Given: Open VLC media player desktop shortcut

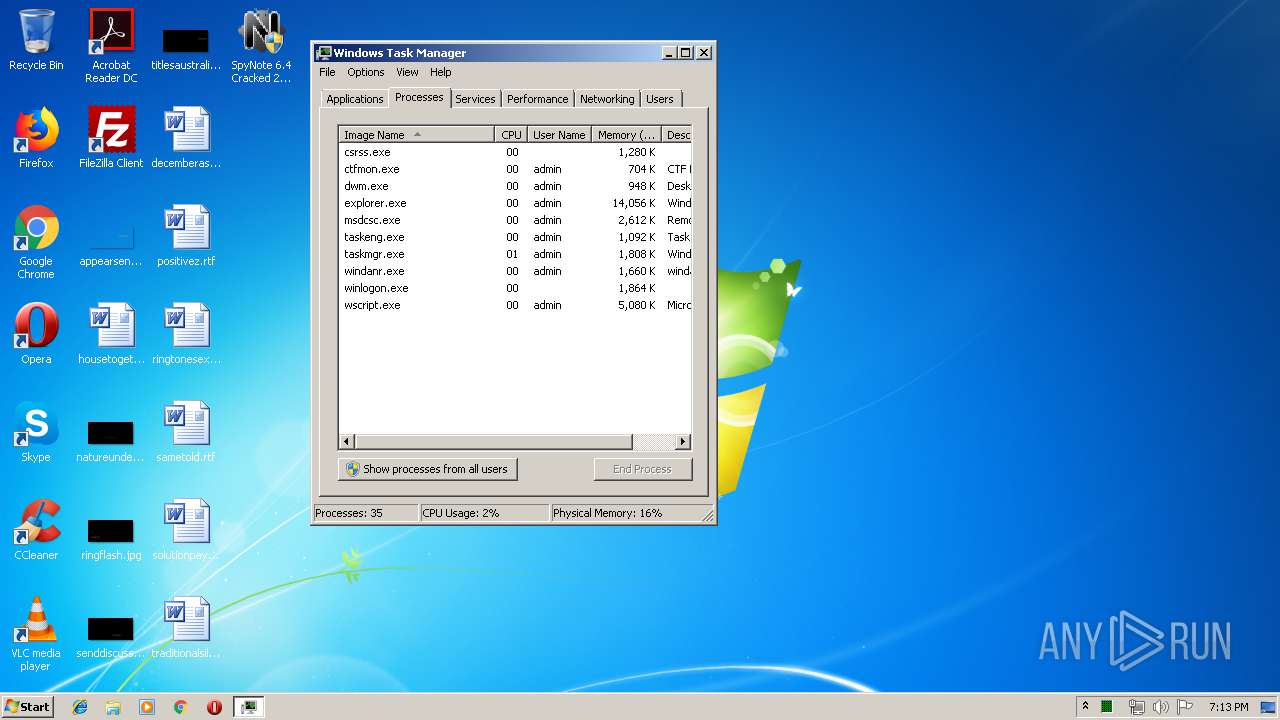Looking at the screenshot, I should tap(36, 634).
